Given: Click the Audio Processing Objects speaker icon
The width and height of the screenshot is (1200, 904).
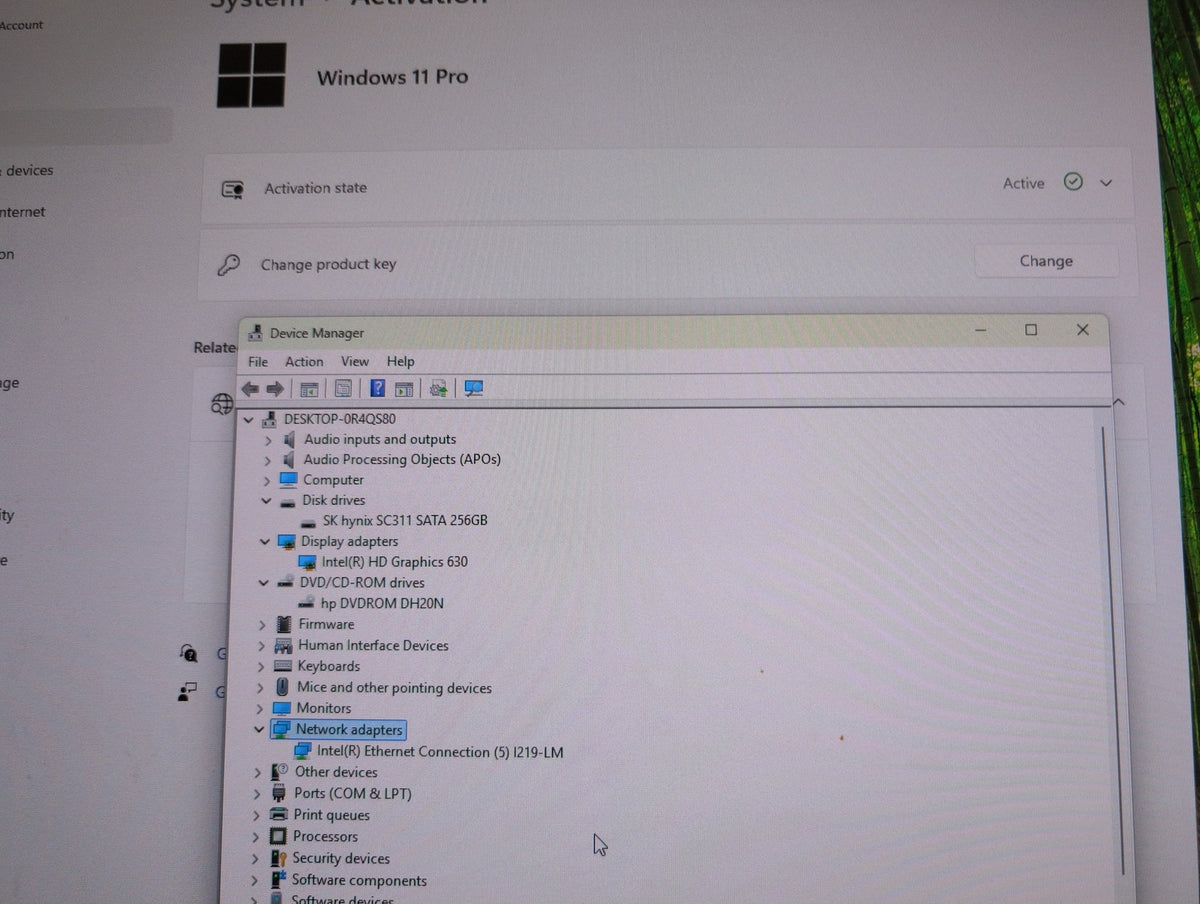Looking at the screenshot, I should (x=290, y=459).
